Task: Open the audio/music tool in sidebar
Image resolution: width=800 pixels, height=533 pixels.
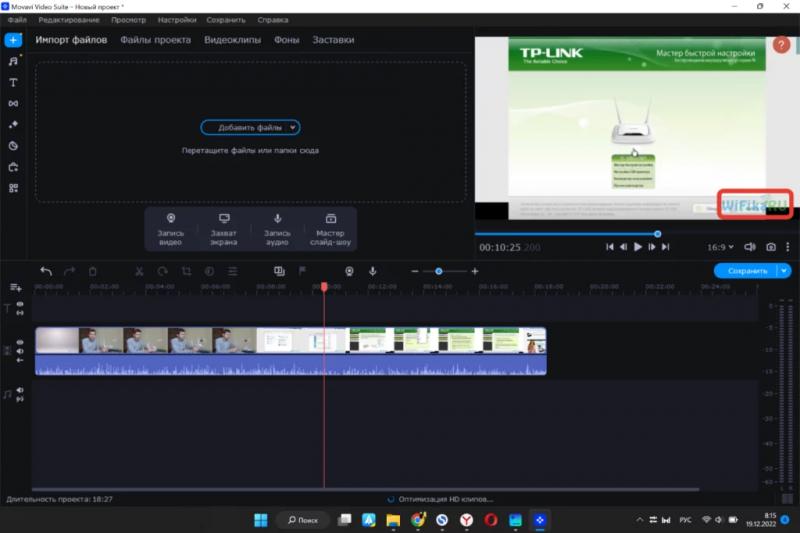Action: pos(13,61)
